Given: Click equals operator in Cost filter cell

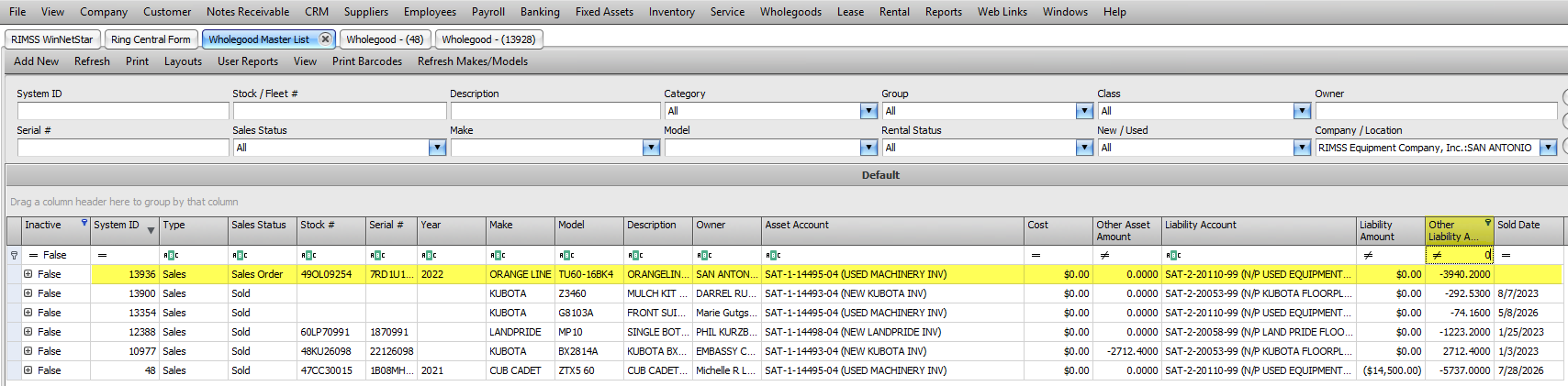Looking at the screenshot, I should 1036,256.
